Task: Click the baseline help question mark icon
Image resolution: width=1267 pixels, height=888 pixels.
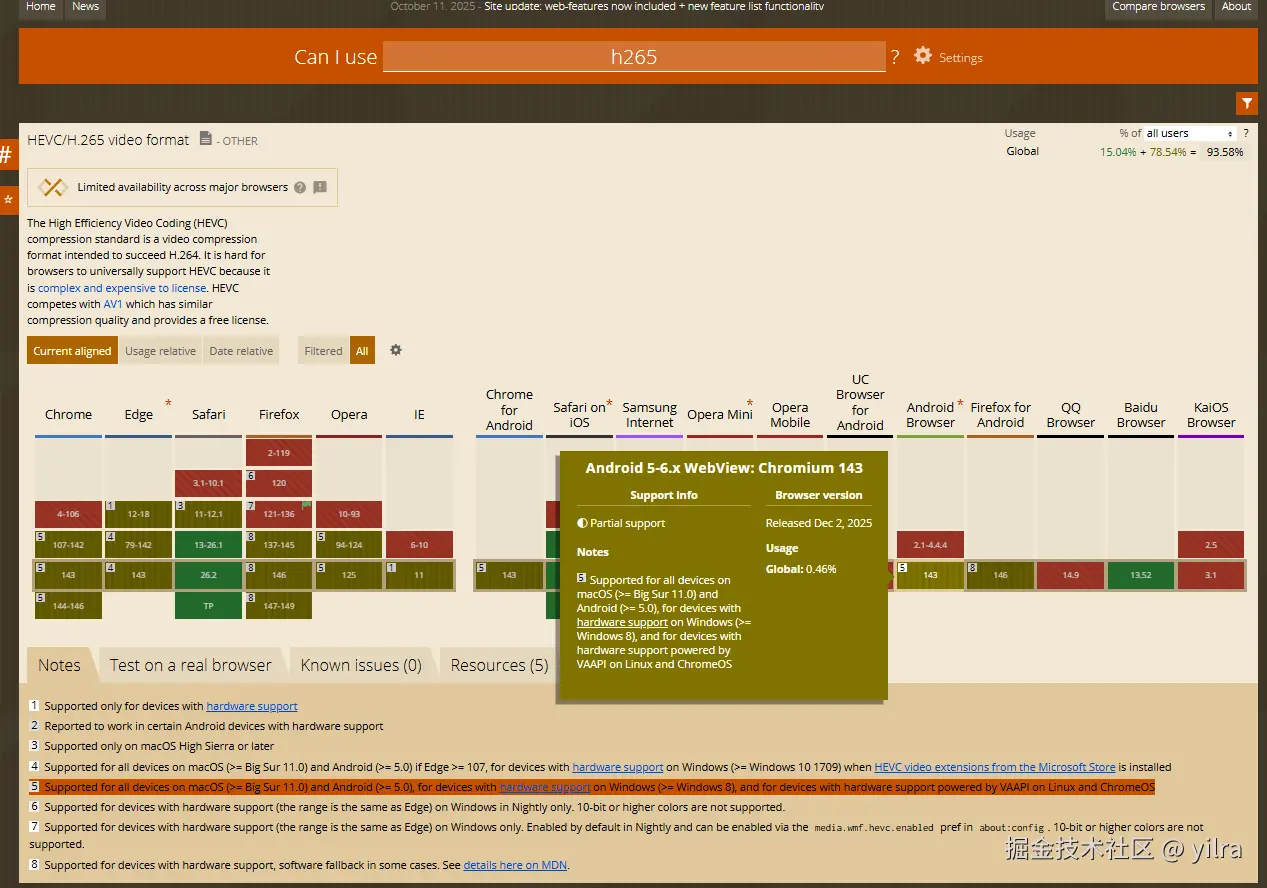Action: (x=300, y=187)
